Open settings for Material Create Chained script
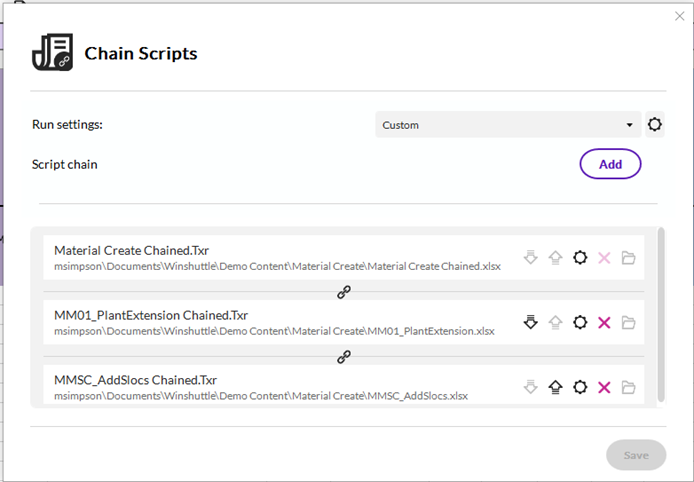 580,258
